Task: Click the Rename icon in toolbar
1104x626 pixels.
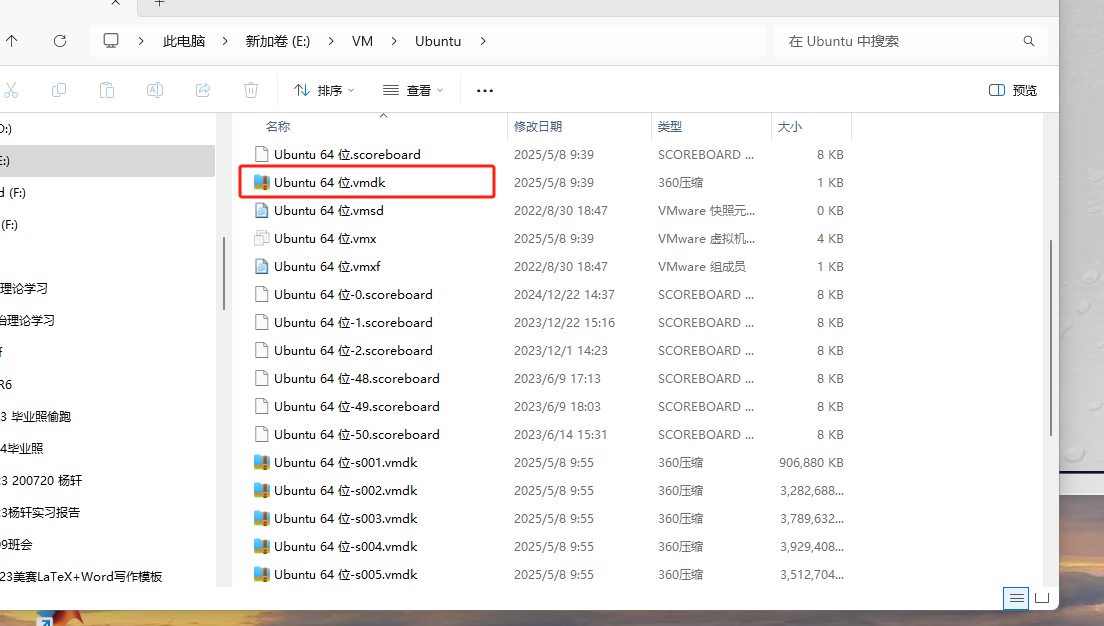Action: 155,90
